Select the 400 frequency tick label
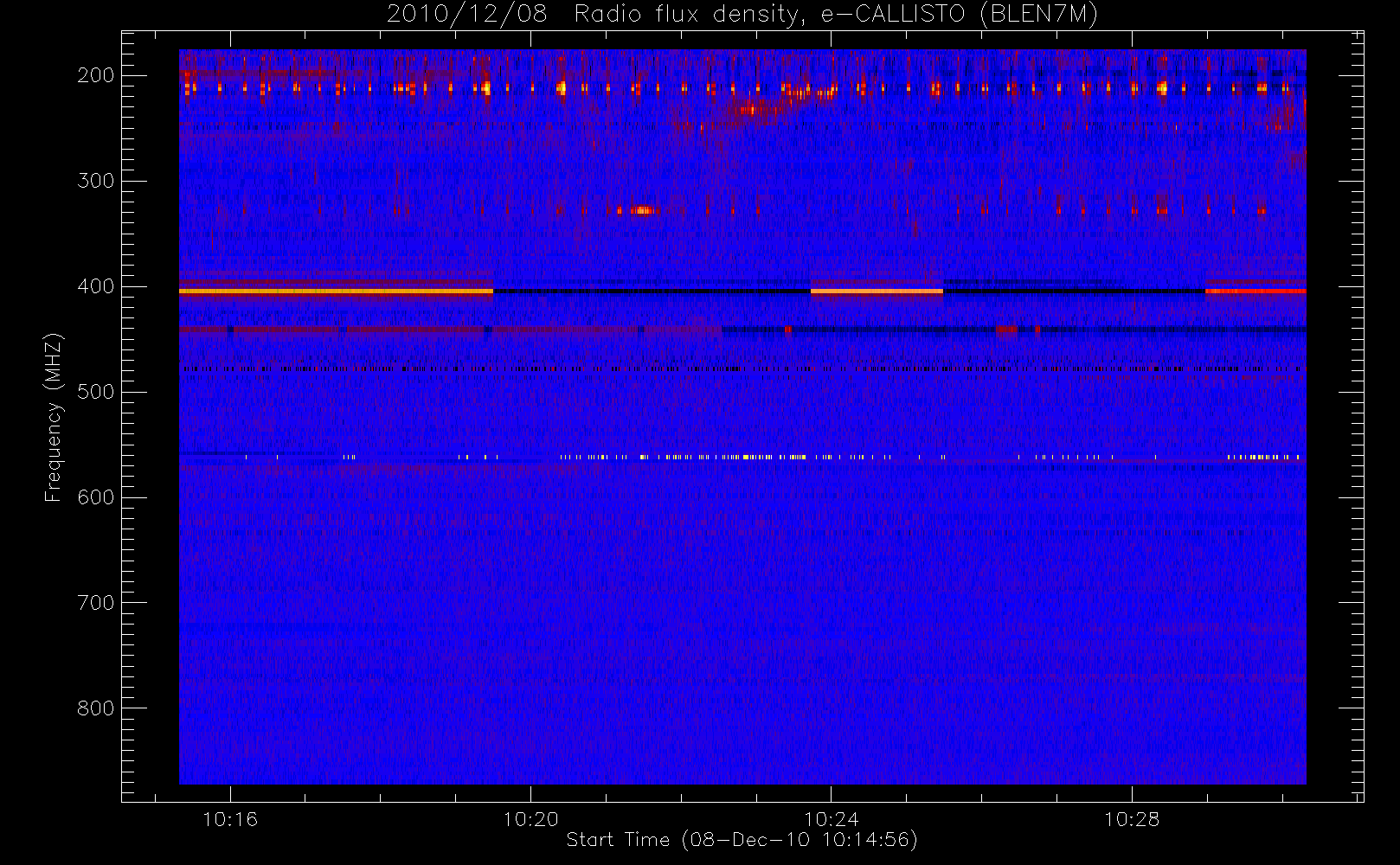 point(96,286)
